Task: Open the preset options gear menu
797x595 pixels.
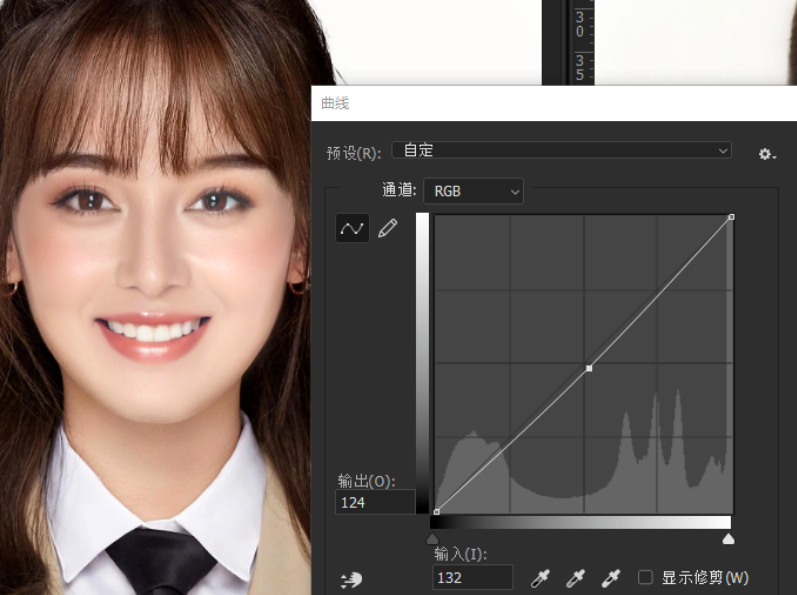Action: (x=767, y=154)
